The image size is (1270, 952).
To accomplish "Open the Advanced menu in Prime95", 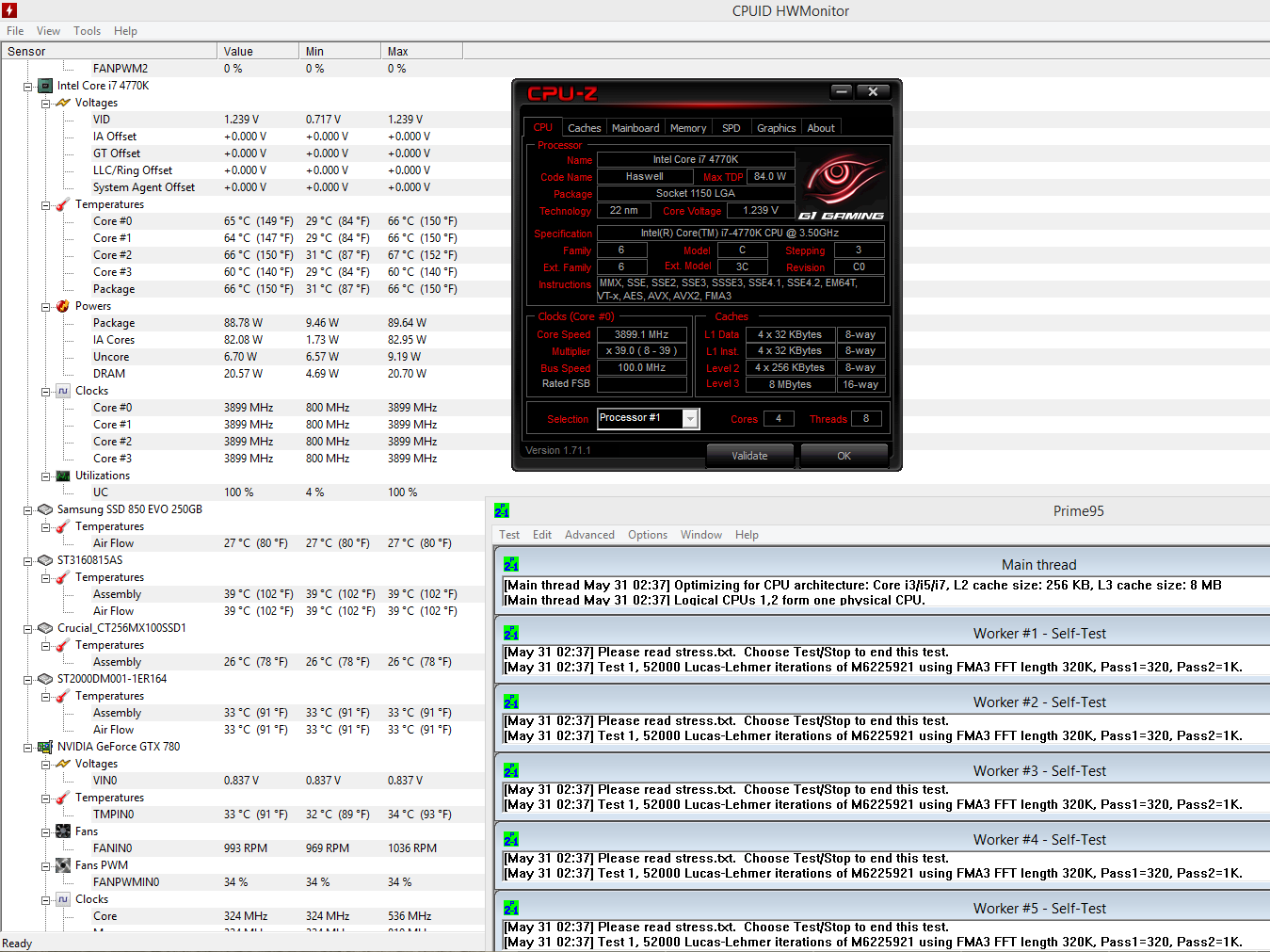I will click(x=589, y=535).
